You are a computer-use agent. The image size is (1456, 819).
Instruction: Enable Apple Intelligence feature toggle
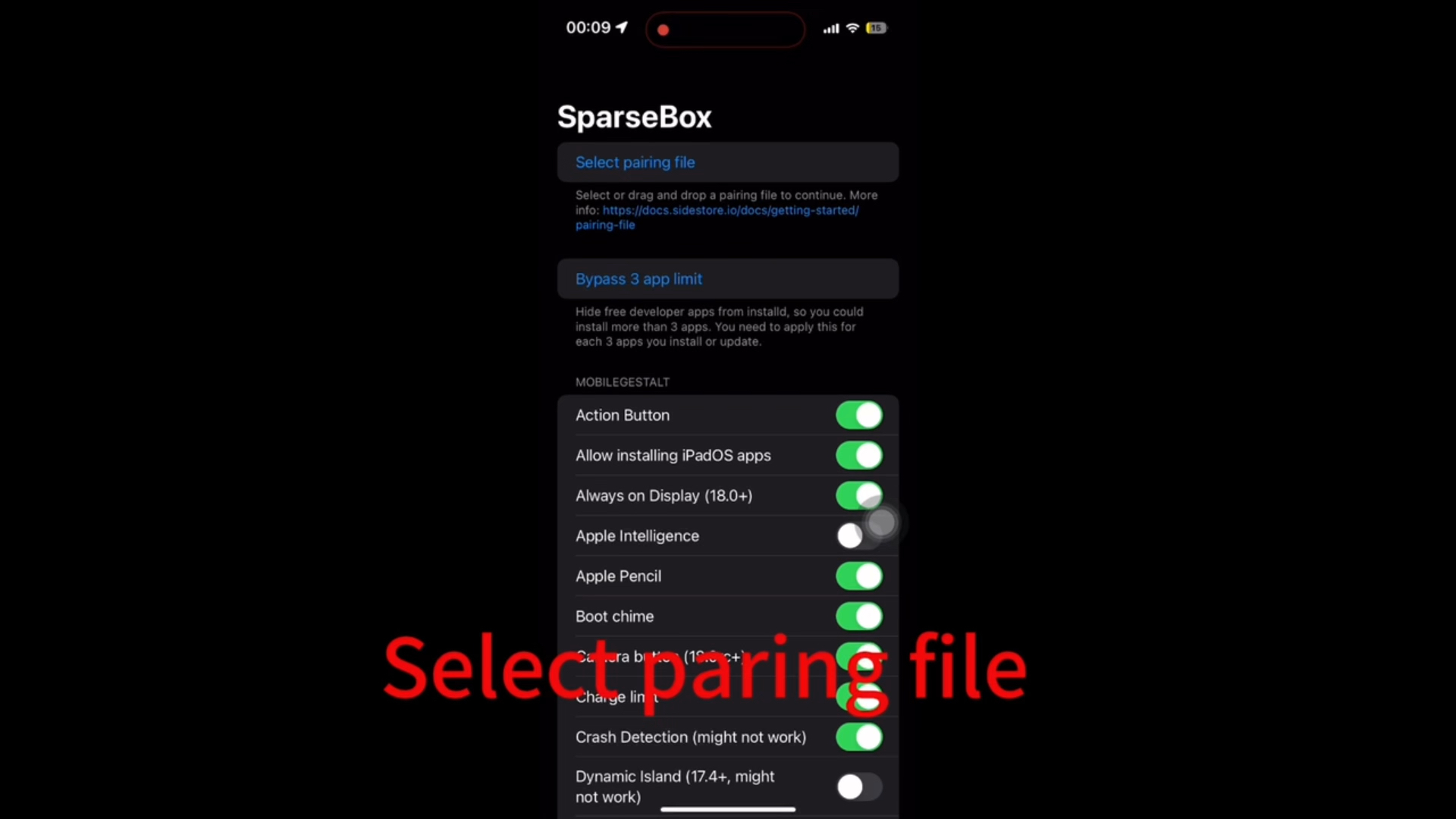point(857,536)
